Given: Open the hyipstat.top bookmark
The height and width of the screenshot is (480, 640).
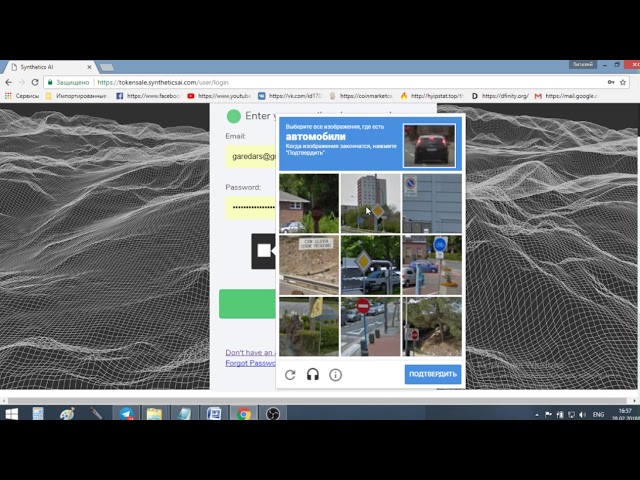Looking at the screenshot, I should point(432,96).
